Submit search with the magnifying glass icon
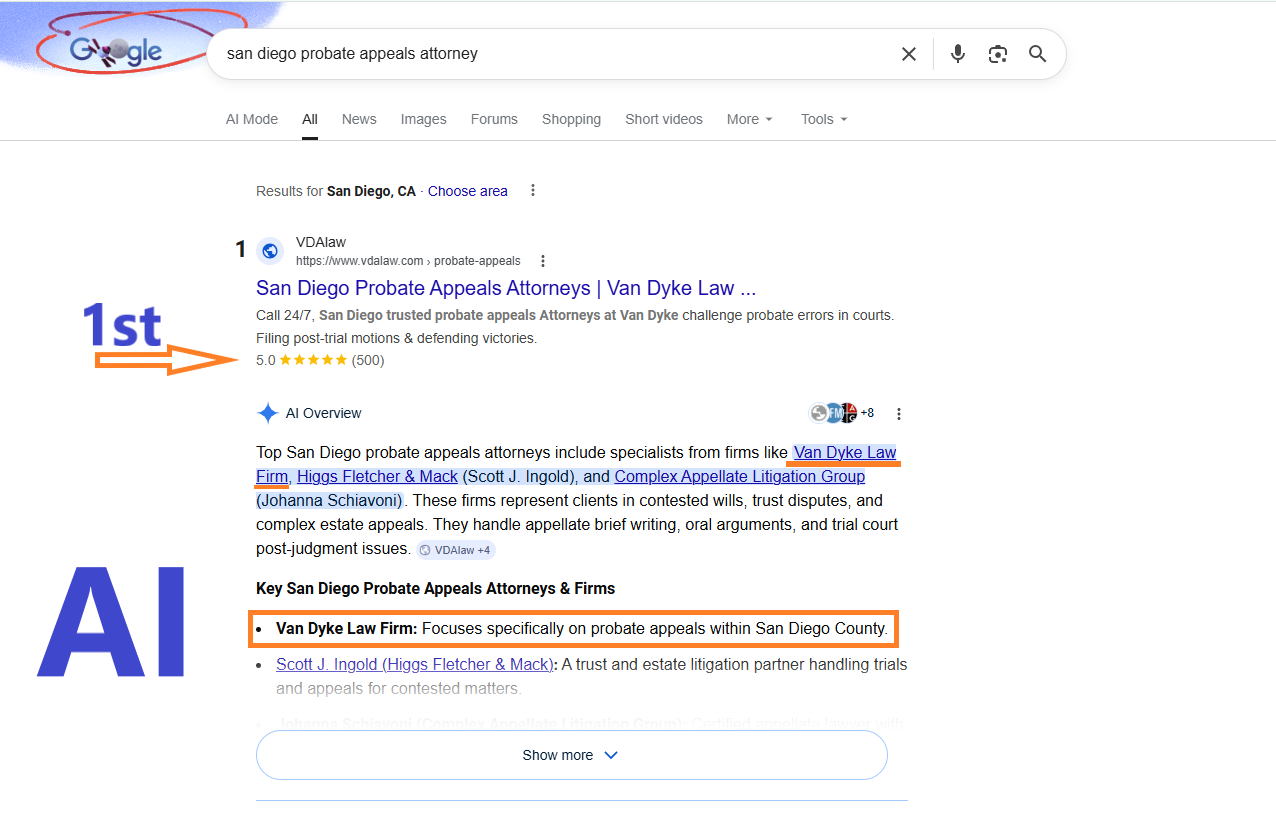The image size is (1276, 835). tap(1037, 54)
